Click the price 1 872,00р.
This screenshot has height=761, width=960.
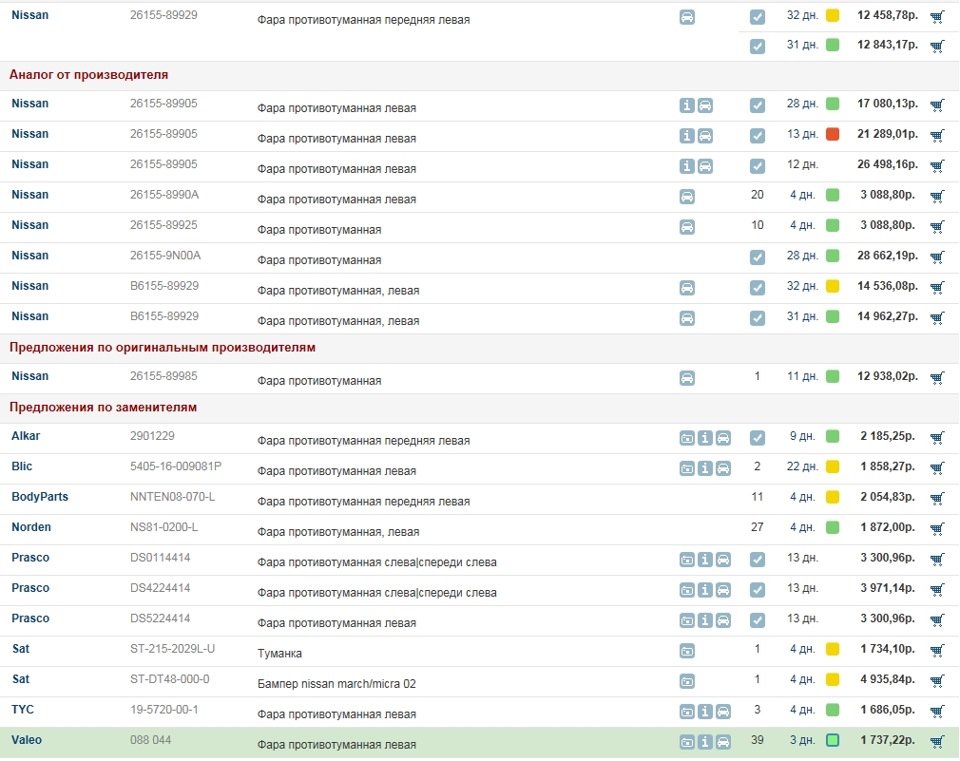point(888,527)
